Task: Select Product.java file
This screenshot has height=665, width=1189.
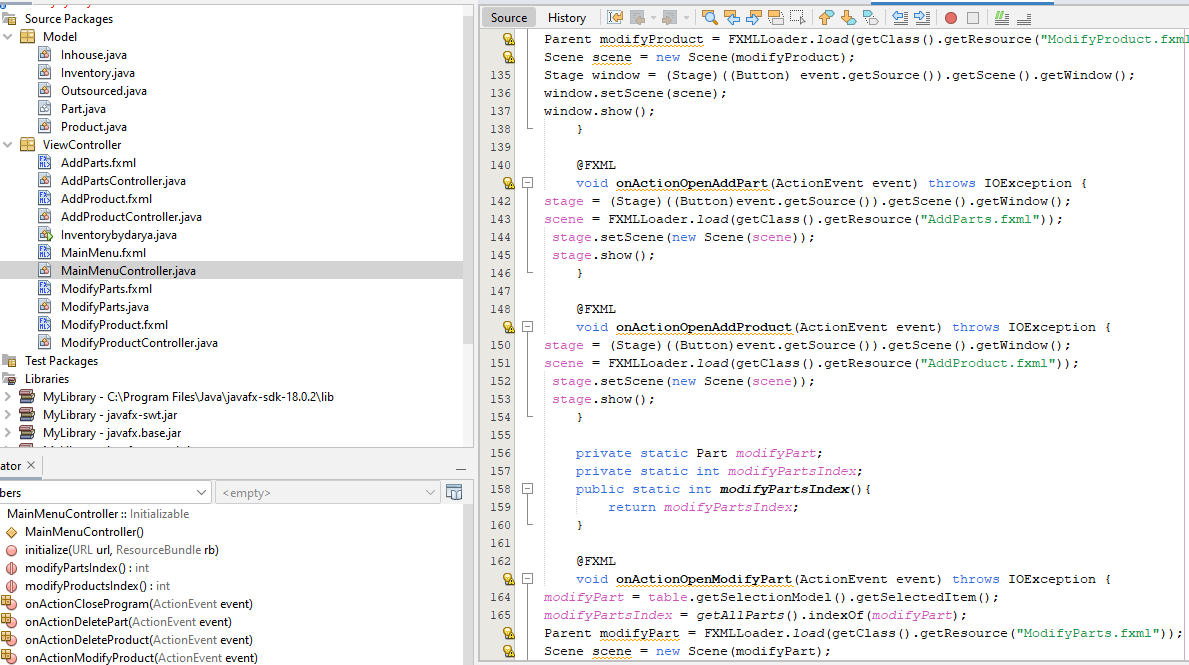Action: click(94, 127)
